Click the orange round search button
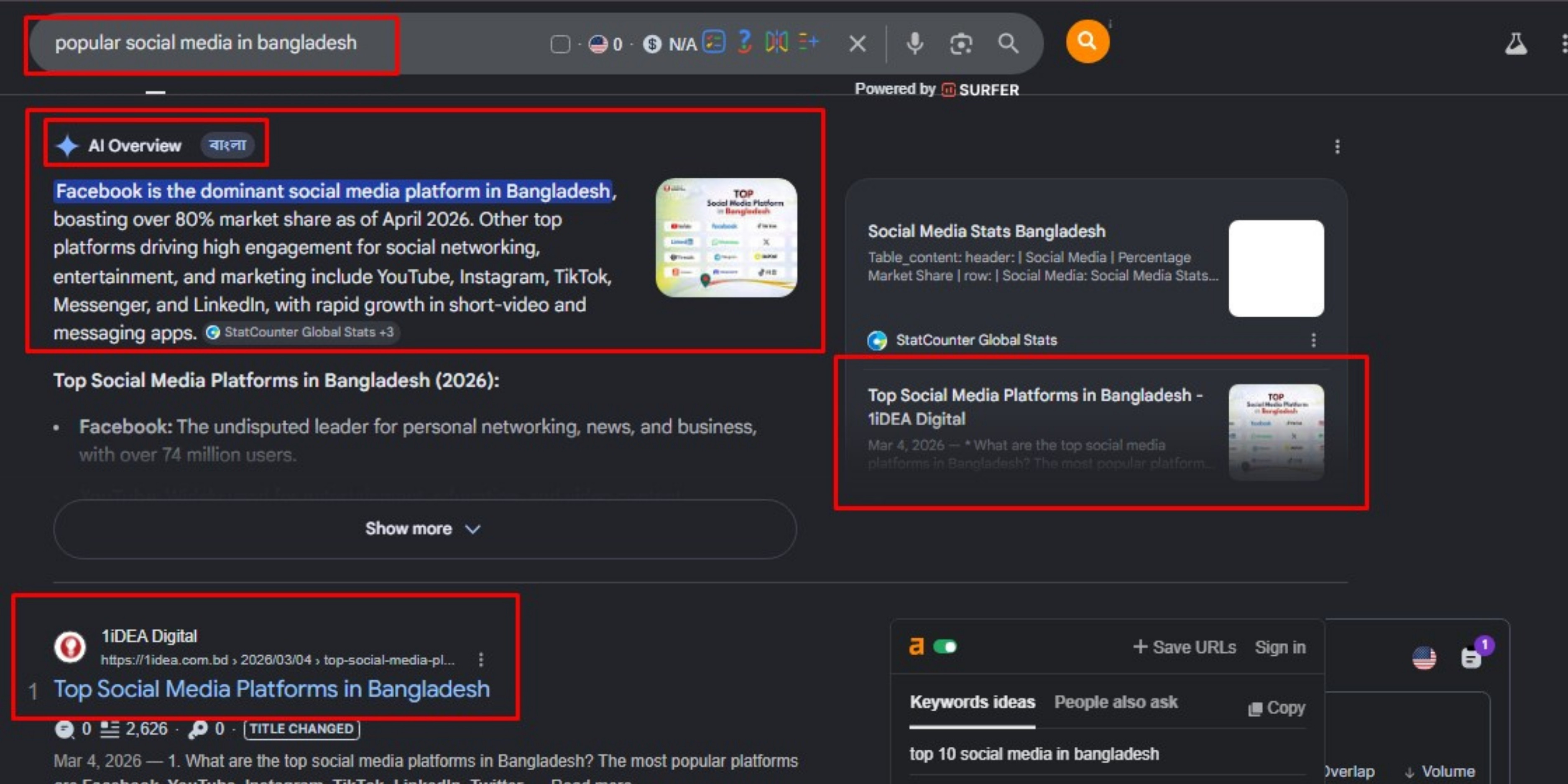This screenshot has height=784, width=1568. [1087, 41]
